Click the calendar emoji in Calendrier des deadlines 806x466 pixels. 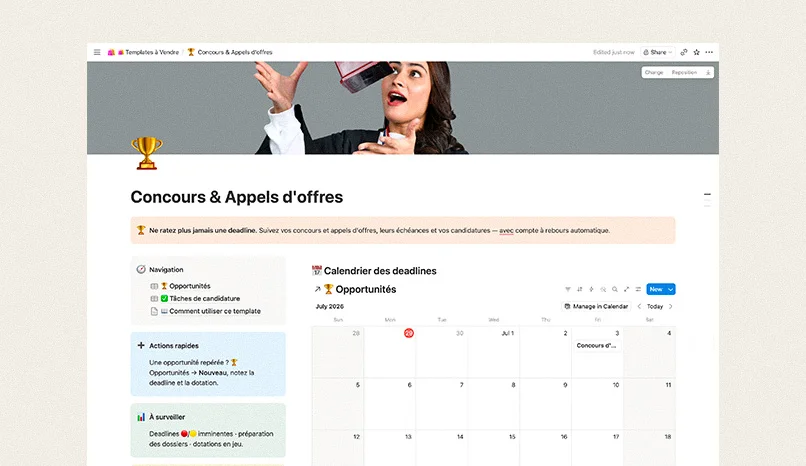(317, 271)
